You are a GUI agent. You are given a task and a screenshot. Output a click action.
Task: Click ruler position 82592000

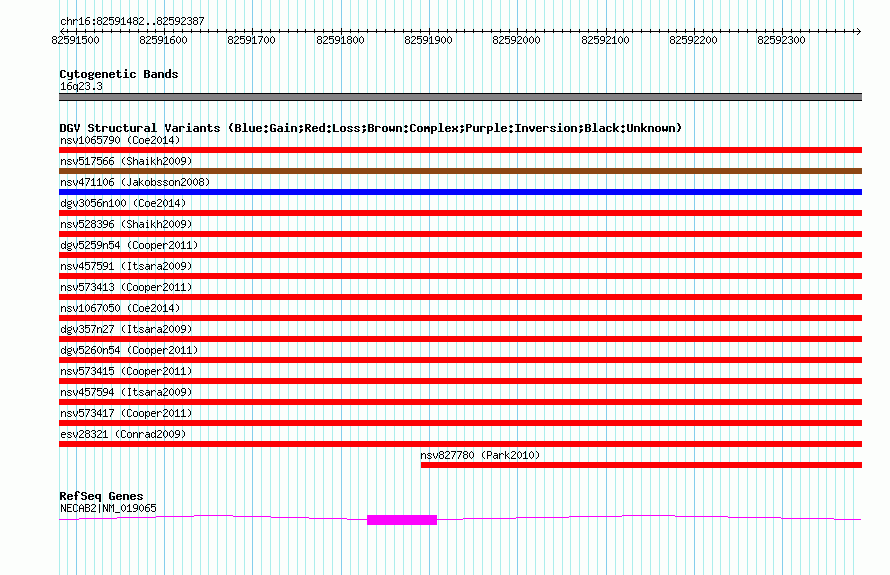click(517, 40)
